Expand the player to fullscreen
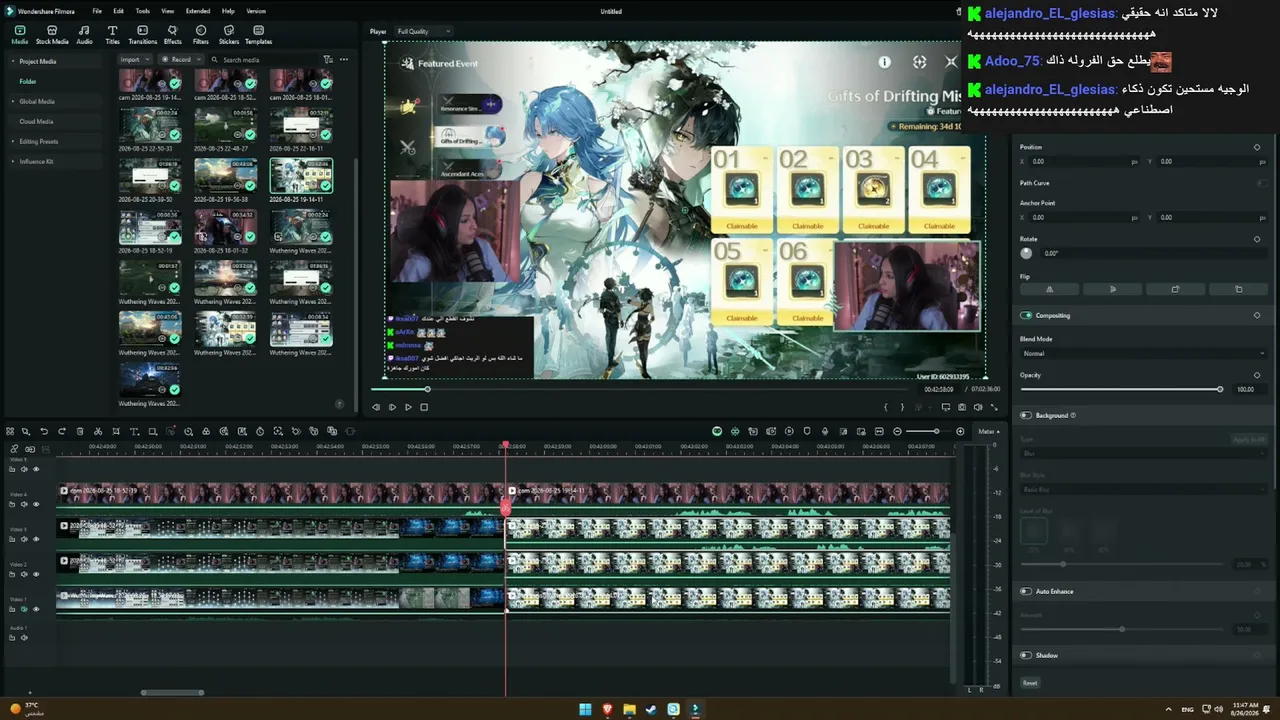 994,407
